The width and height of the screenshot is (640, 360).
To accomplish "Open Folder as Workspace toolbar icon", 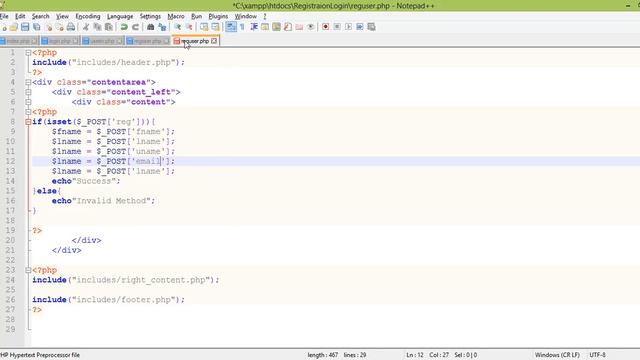I will (299, 27).
